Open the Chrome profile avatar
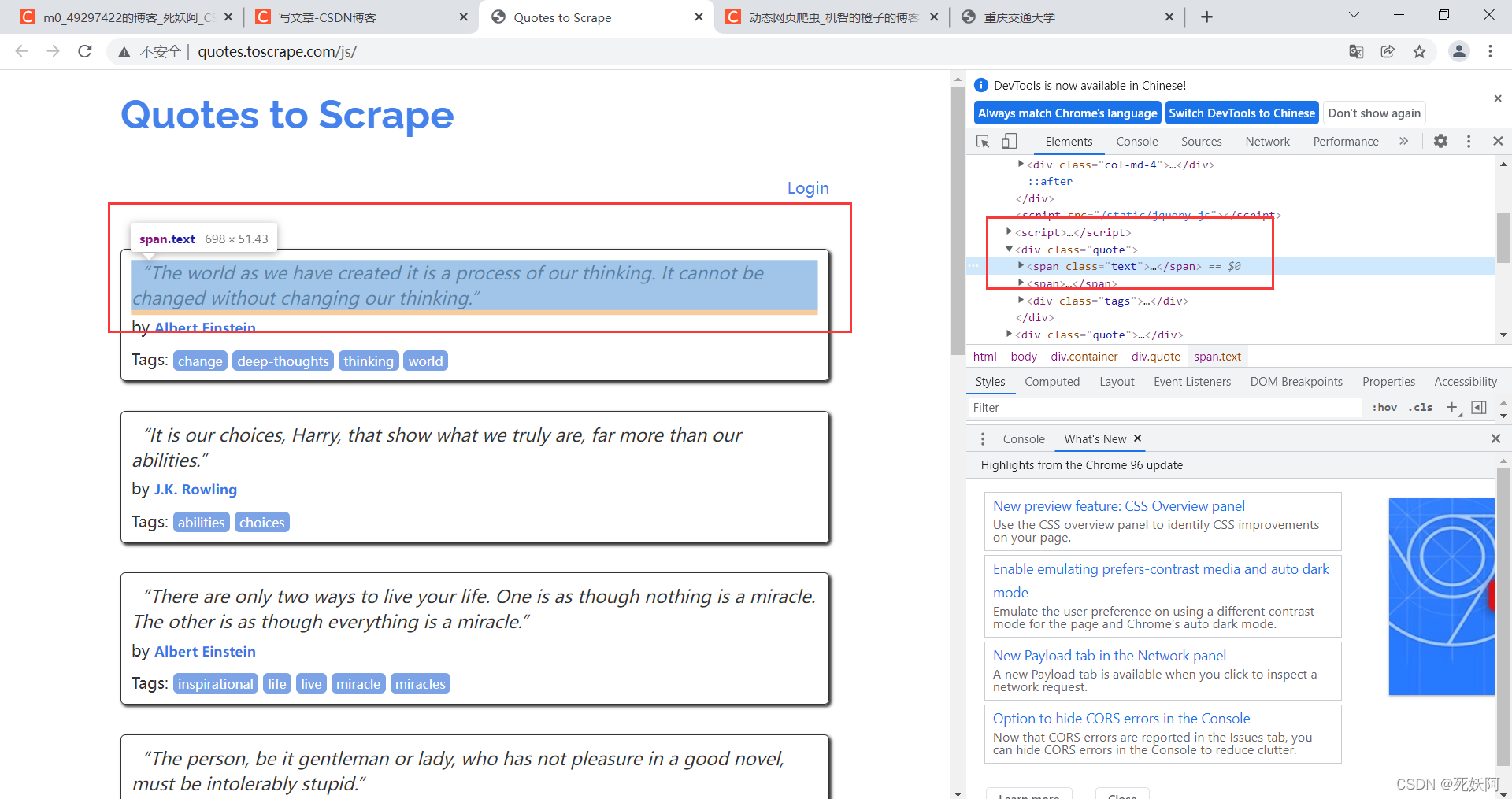 (1458, 51)
